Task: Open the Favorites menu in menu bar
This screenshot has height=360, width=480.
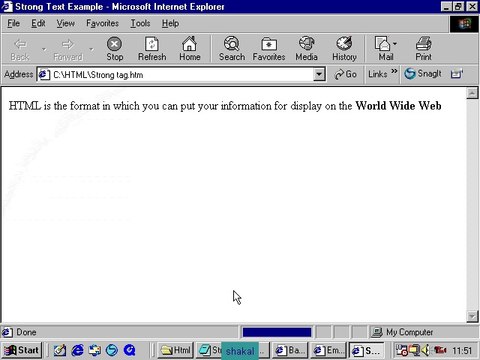Action: click(102, 23)
